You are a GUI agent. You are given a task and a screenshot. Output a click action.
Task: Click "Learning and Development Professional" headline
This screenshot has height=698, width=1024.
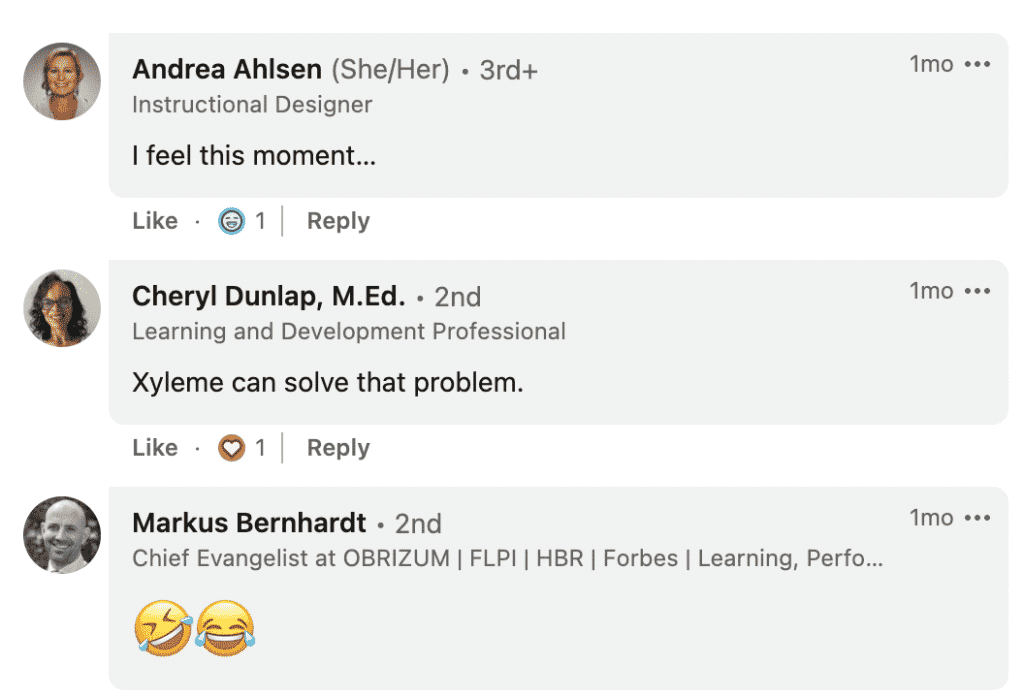pyautogui.click(x=349, y=331)
